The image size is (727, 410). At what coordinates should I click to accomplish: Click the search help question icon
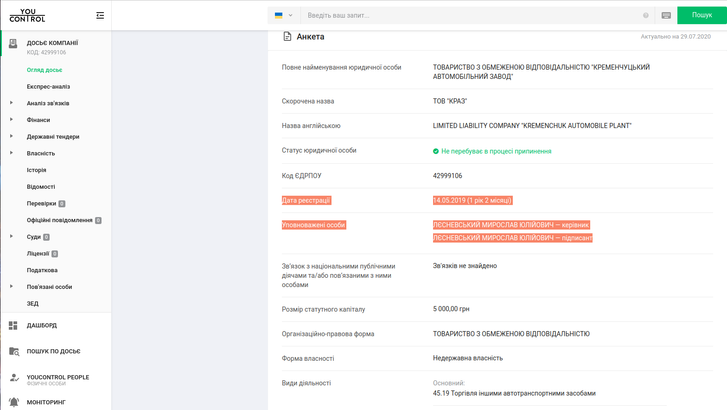[x=645, y=15]
